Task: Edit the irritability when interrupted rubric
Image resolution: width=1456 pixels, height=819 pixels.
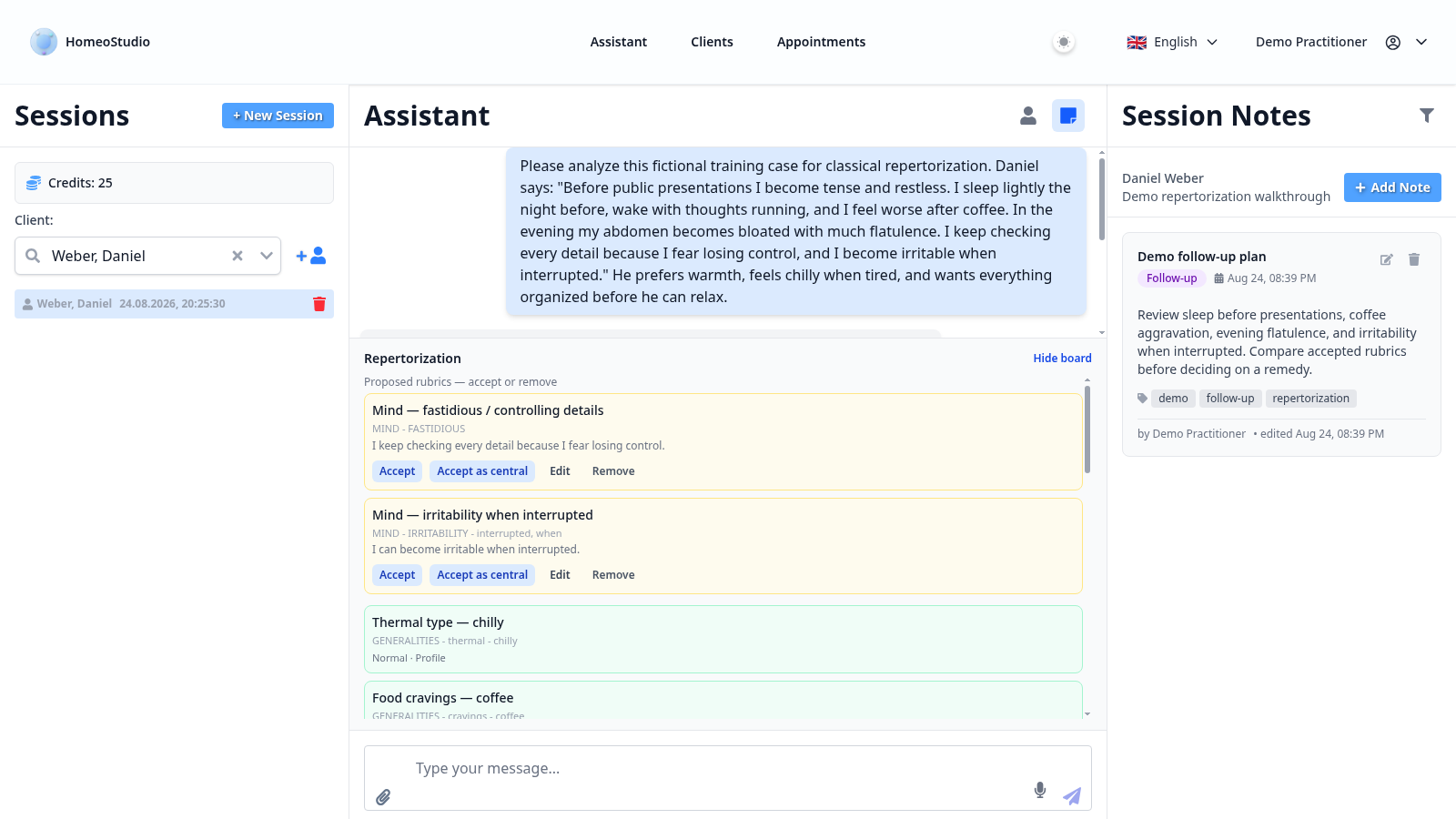Action: (560, 575)
